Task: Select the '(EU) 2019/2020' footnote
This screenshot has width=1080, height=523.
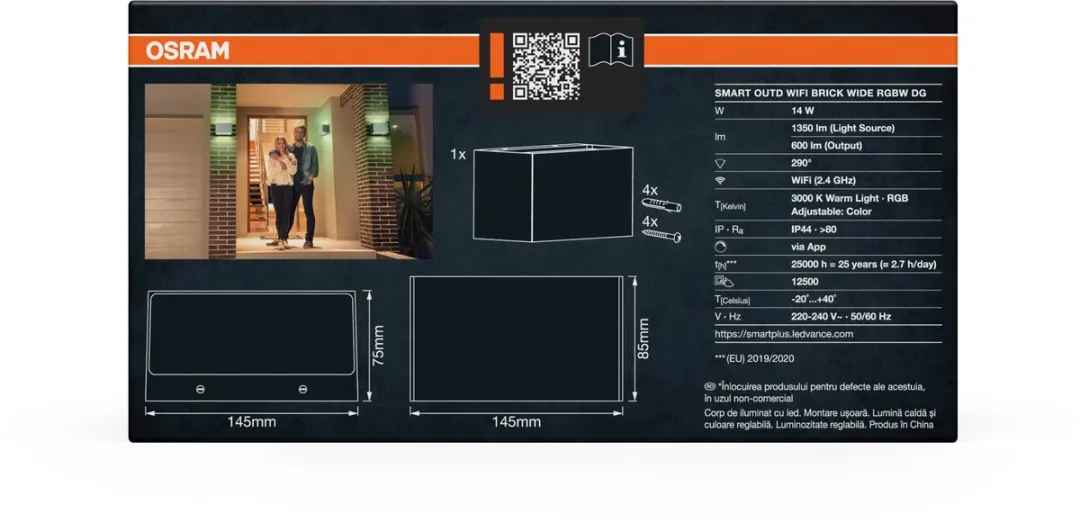Action: pyautogui.click(x=760, y=359)
